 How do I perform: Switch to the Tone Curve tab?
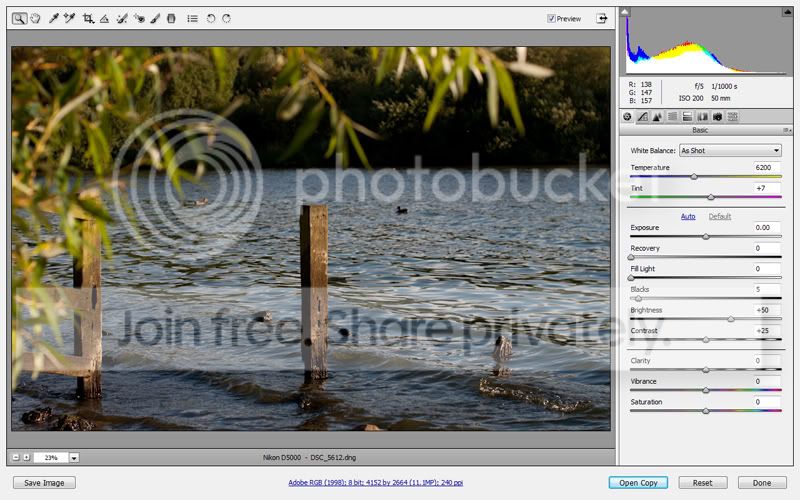tap(642, 117)
